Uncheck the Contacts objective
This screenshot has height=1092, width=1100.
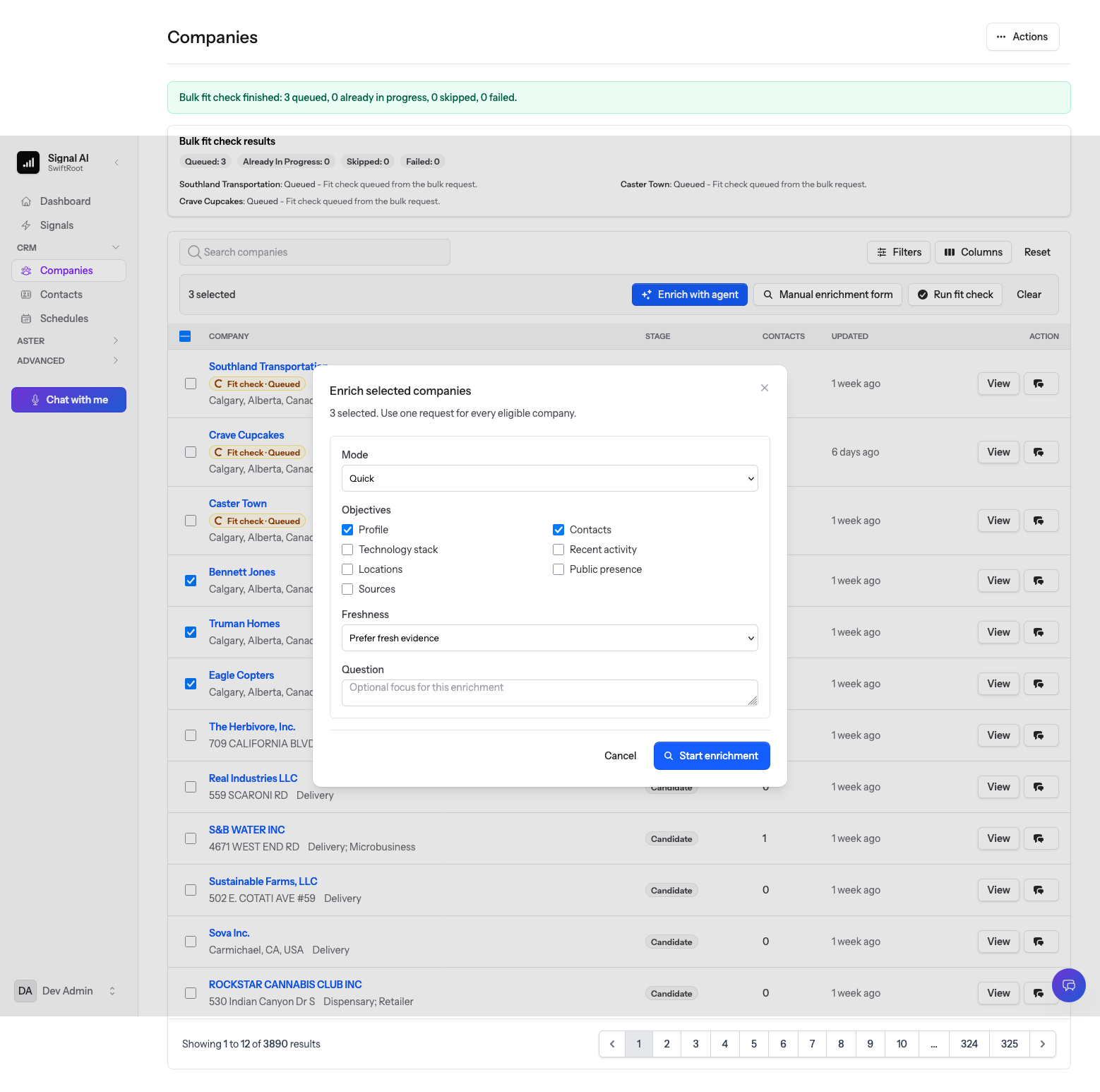click(558, 530)
